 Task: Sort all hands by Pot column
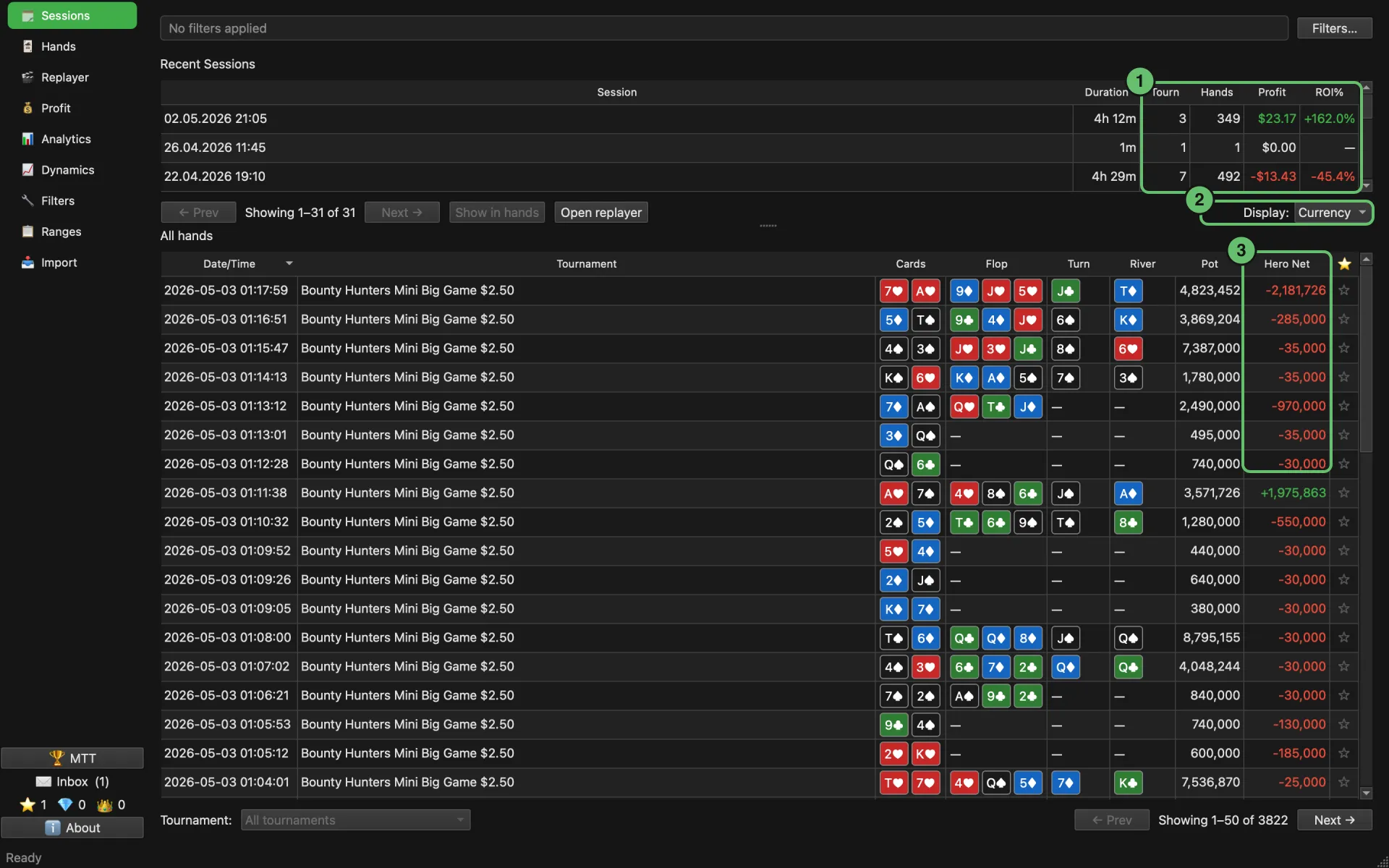(1209, 264)
